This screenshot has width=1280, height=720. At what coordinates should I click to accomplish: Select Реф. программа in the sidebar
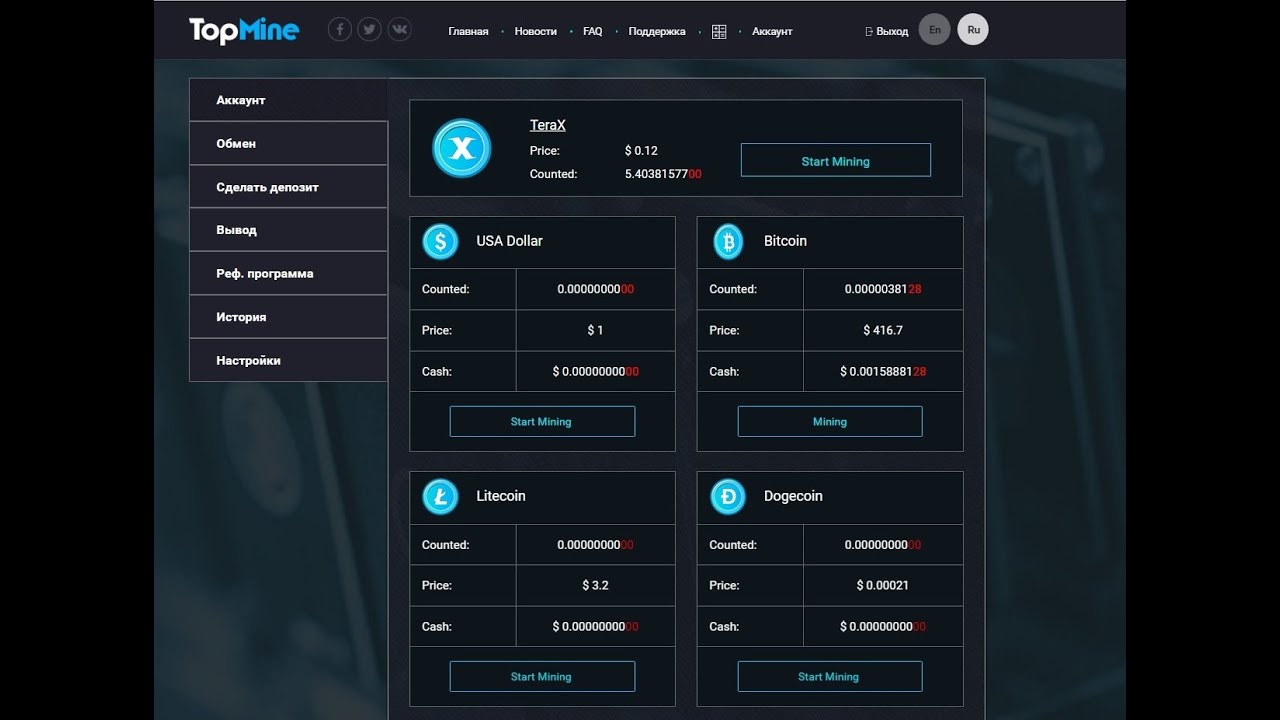pyautogui.click(x=288, y=273)
